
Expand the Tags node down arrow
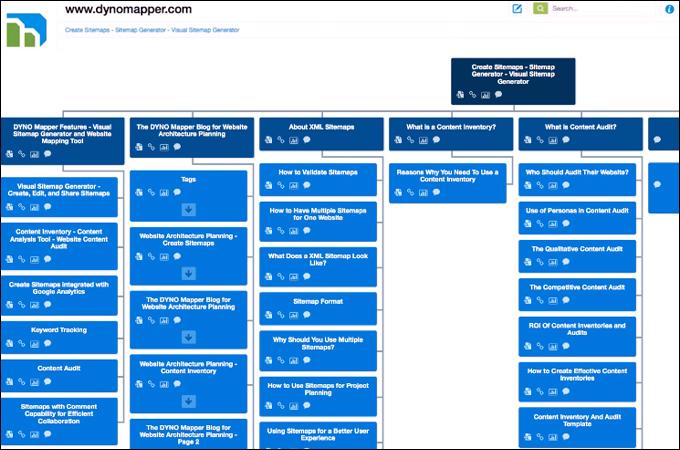(x=189, y=210)
